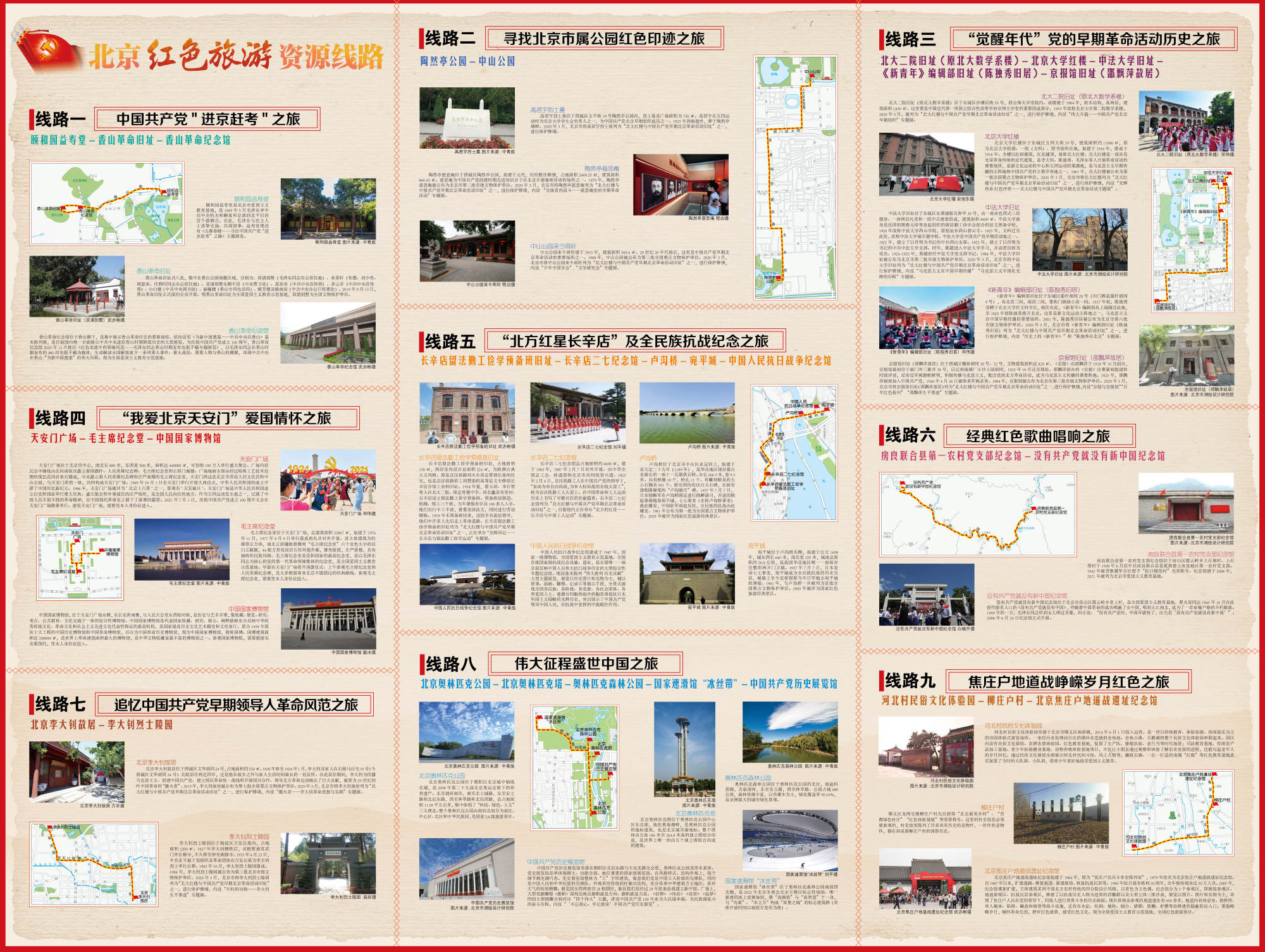Open the route four map of 天安门广场
The image size is (1265, 952).
pos(80,557)
